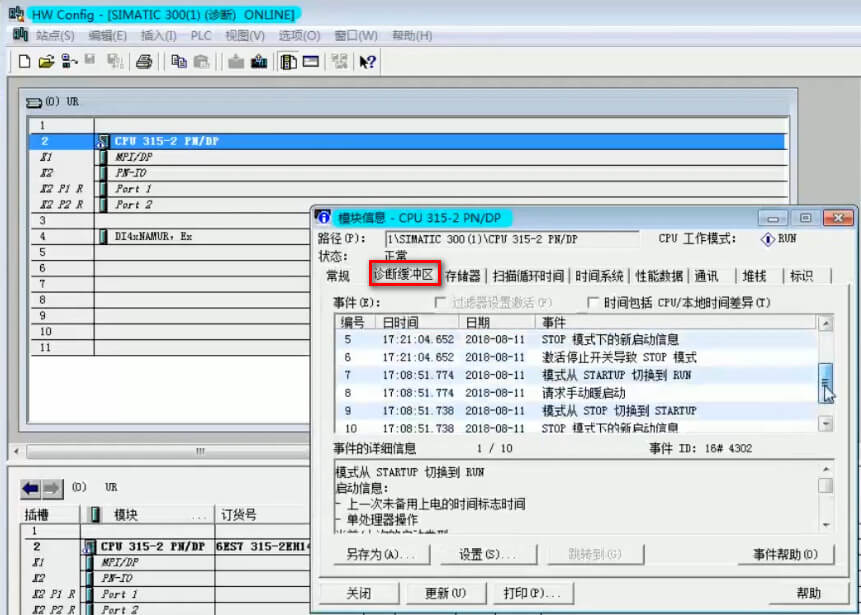Switch to the 标识 tab
The image size is (861, 615).
(801, 276)
